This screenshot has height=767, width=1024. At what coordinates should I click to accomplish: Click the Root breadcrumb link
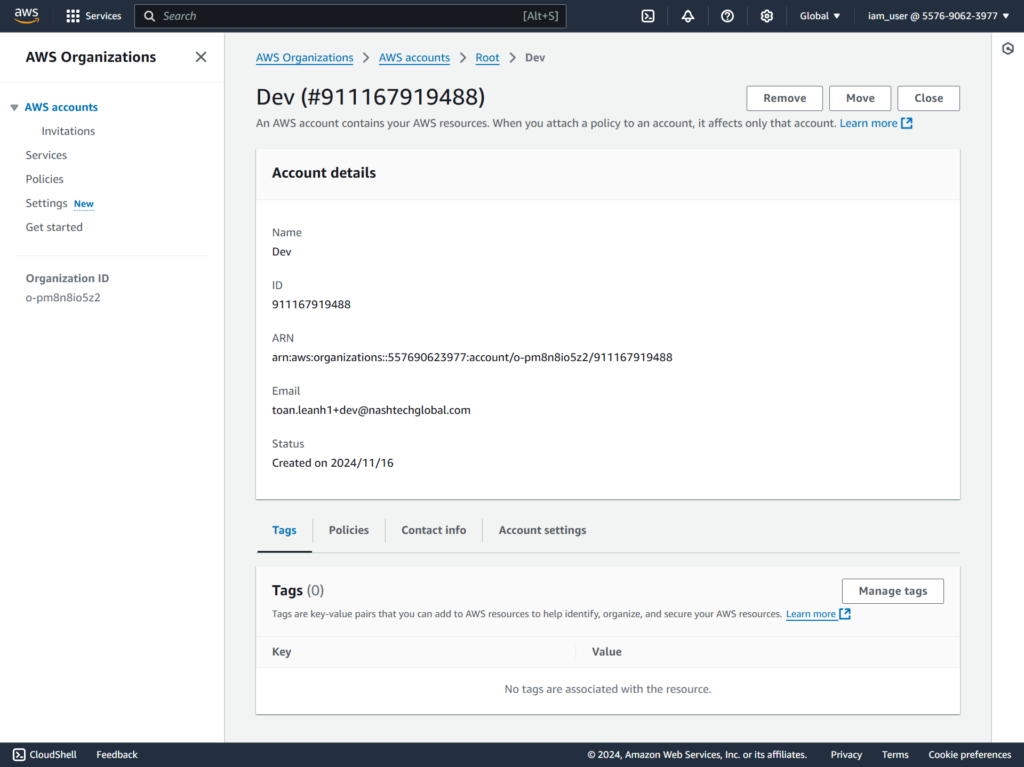[487, 58]
